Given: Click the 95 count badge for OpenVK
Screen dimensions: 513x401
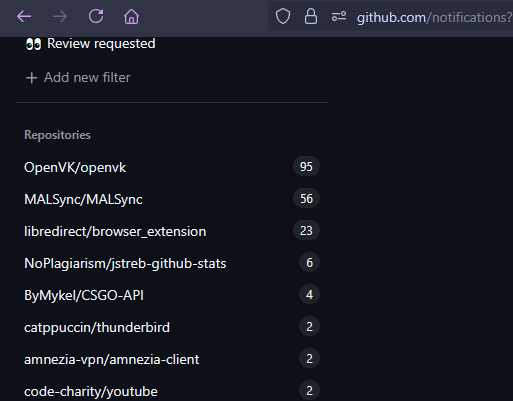Looking at the screenshot, I should tap(306, 166).
